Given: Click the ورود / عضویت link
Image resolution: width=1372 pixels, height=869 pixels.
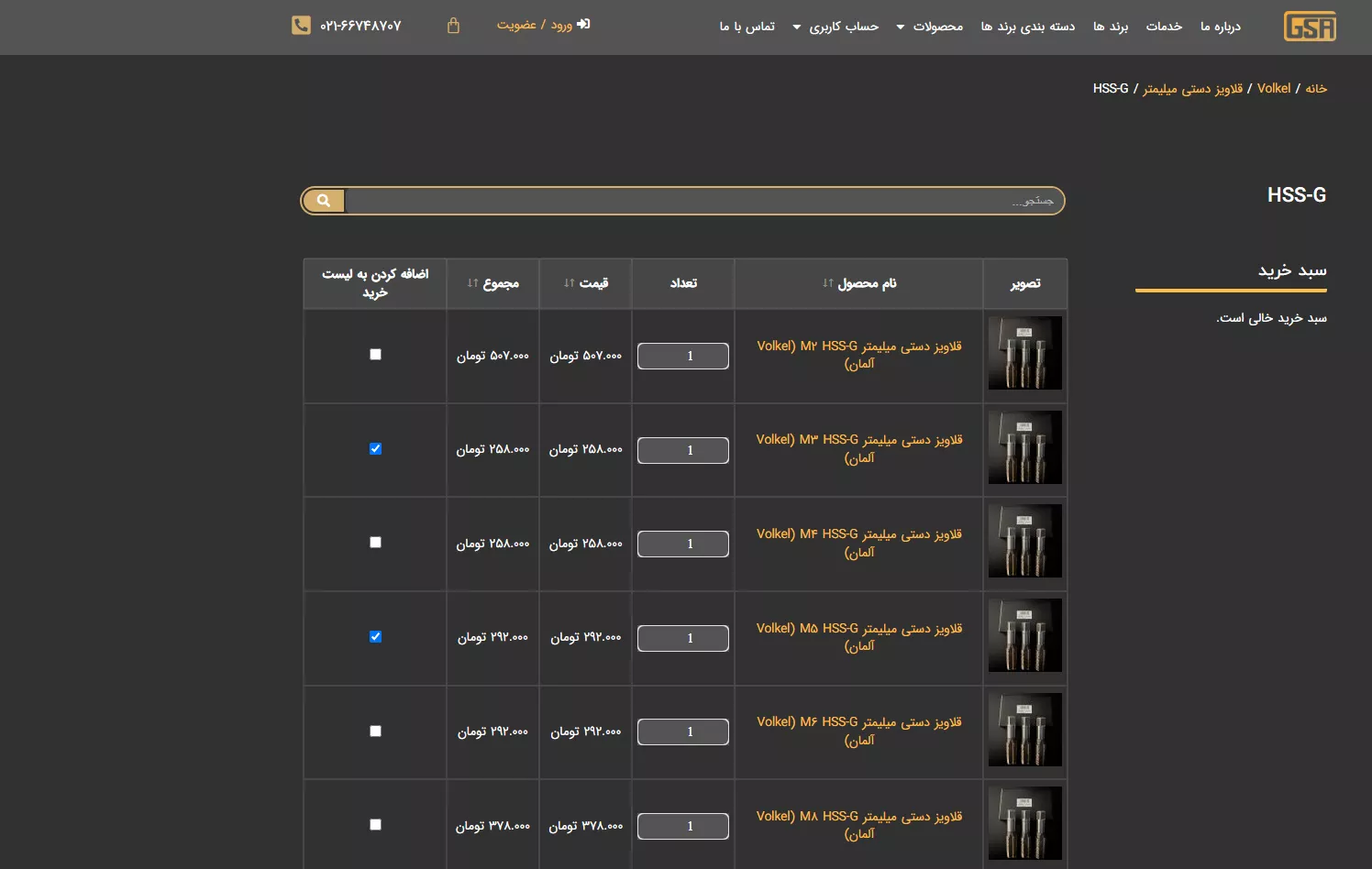Looking at the screenshot, I should click(x=535, y=25).
